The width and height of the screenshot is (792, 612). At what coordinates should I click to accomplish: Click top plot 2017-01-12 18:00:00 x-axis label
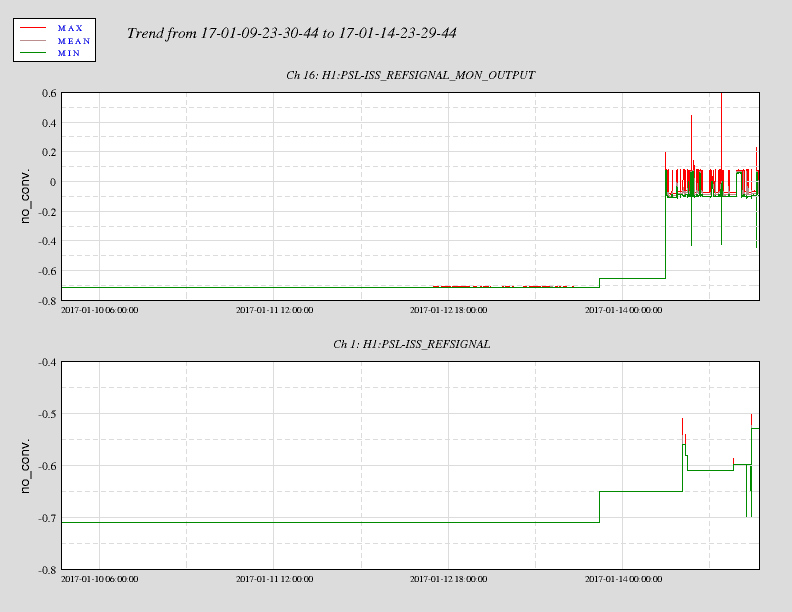[449, 310]
